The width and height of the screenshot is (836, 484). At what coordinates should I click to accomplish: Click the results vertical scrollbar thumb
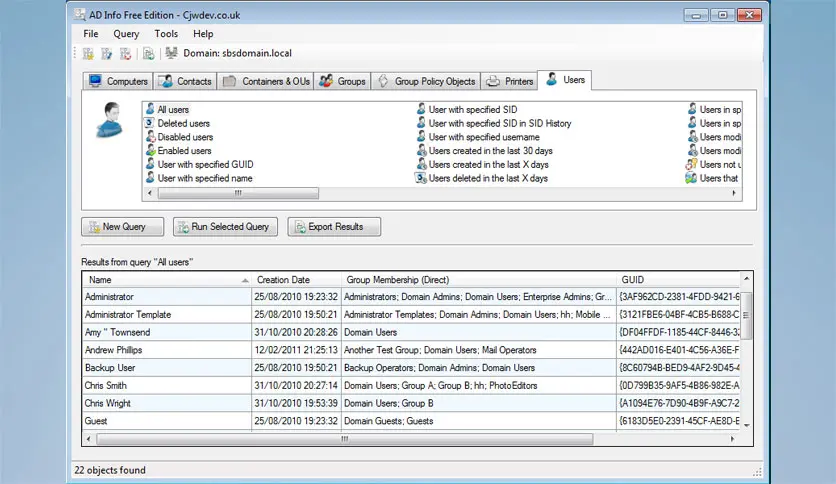[x=746, y=315]
